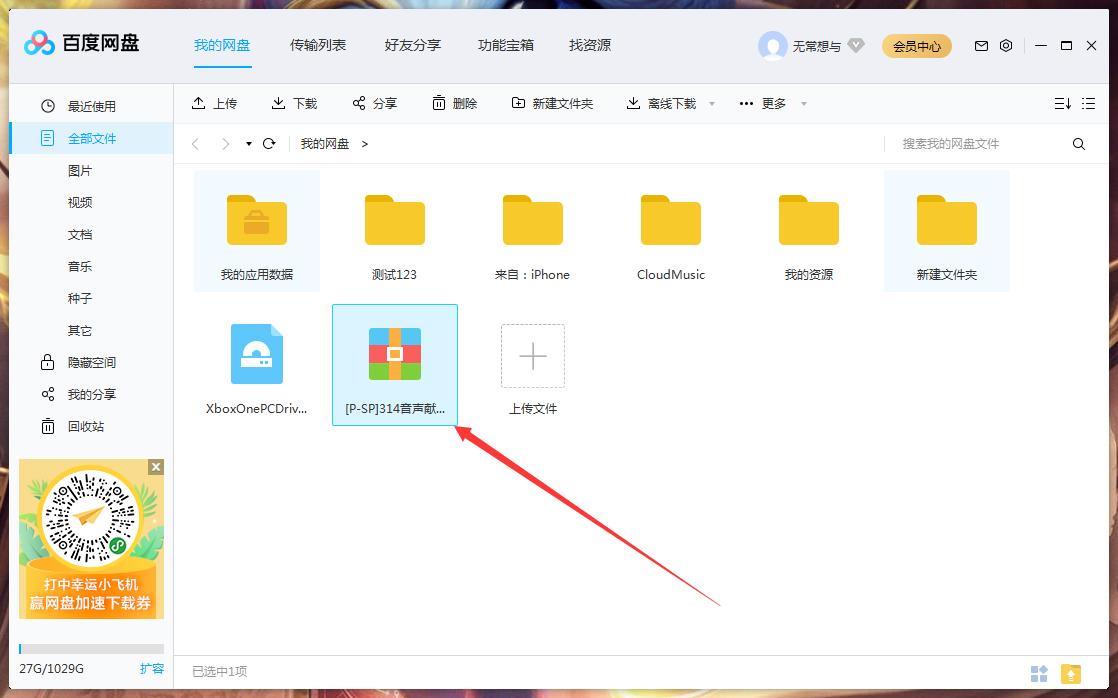Select the 新建文件夹 folder
Viewport: 1118px width, 698px height.
(946, 231)
